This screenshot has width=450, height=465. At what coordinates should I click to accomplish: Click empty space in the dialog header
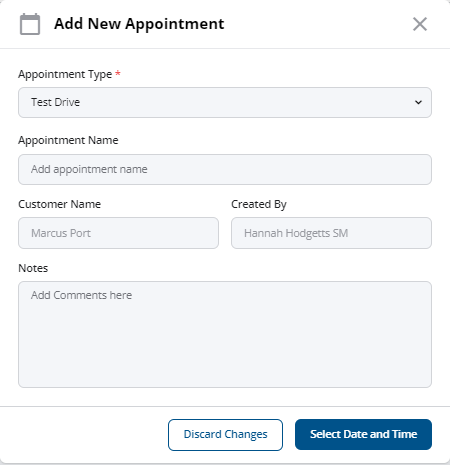click(x=317, y=24)
